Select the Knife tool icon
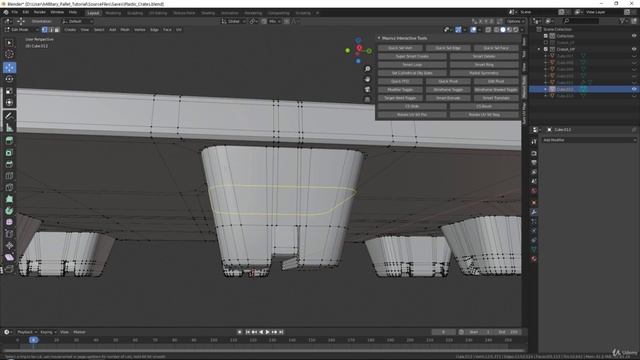 click(x=9, y=188)
